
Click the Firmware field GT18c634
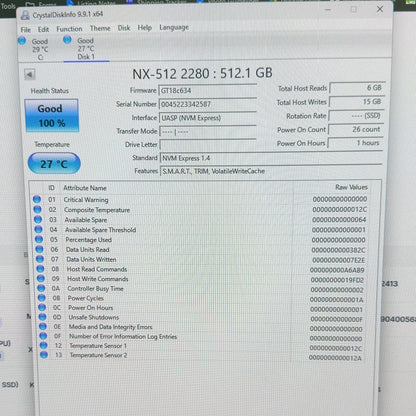pos(207,90)
